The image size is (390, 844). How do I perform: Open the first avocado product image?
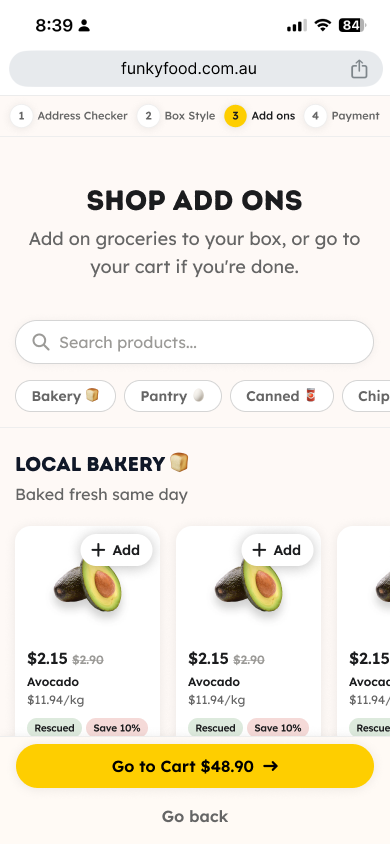[x=88, y=585]
